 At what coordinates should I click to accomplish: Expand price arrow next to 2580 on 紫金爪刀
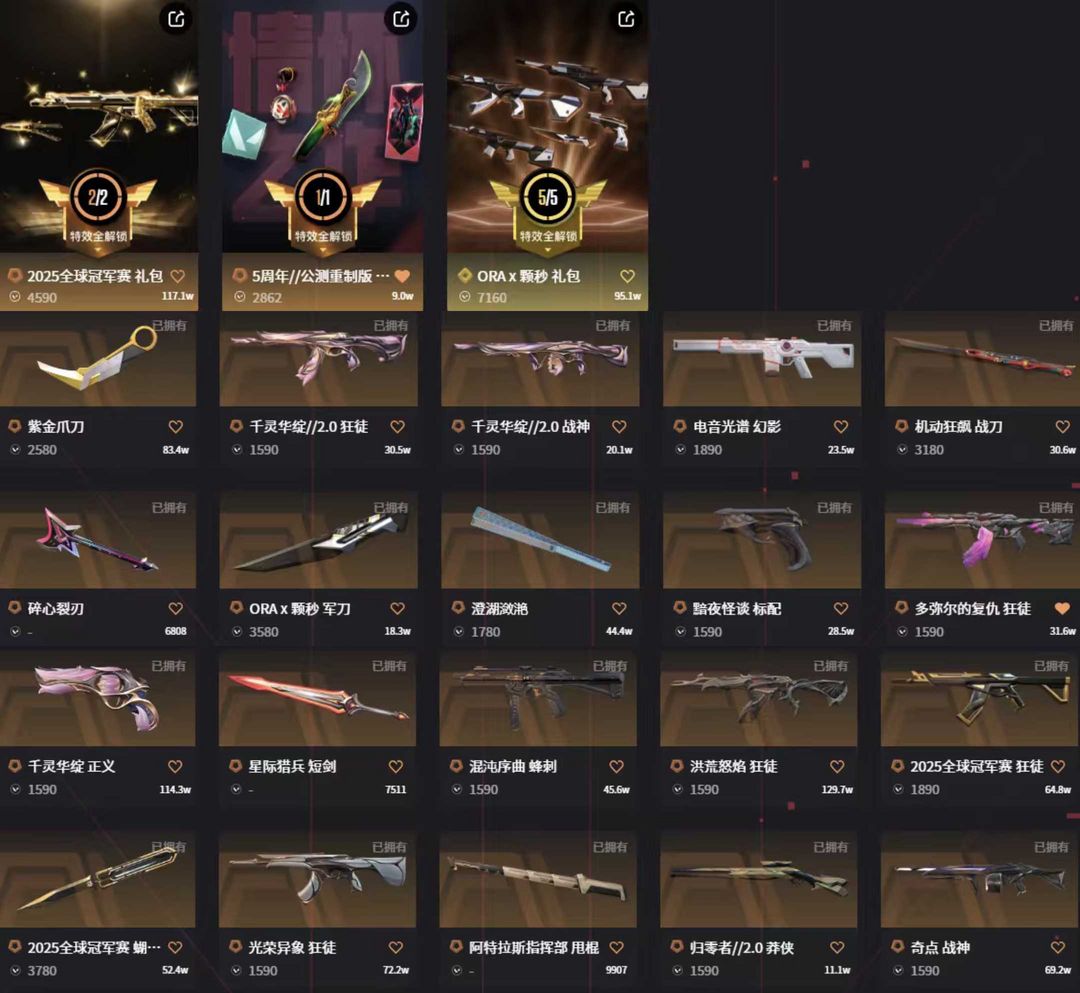pyautogui.click(x=15, y=450)
